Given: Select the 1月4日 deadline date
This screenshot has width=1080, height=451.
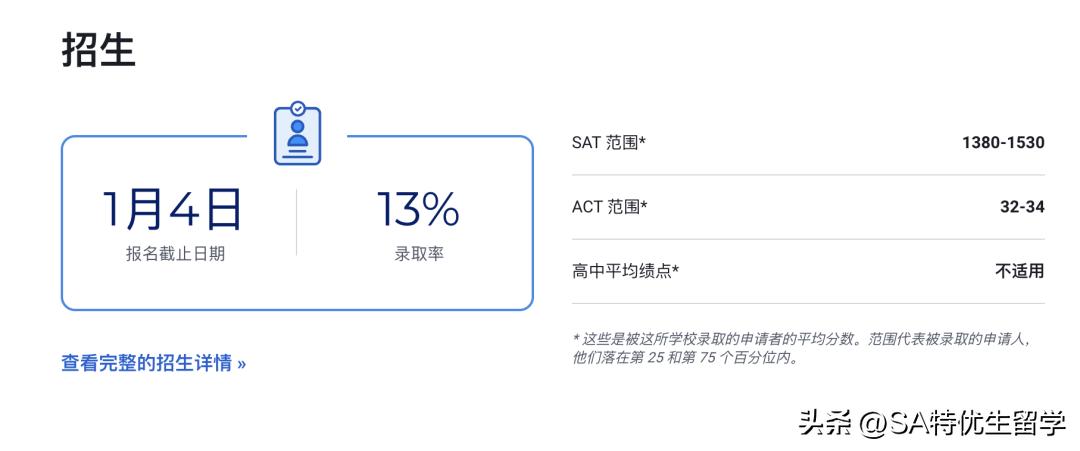Looking at the screenshot, I should point(173,209).
